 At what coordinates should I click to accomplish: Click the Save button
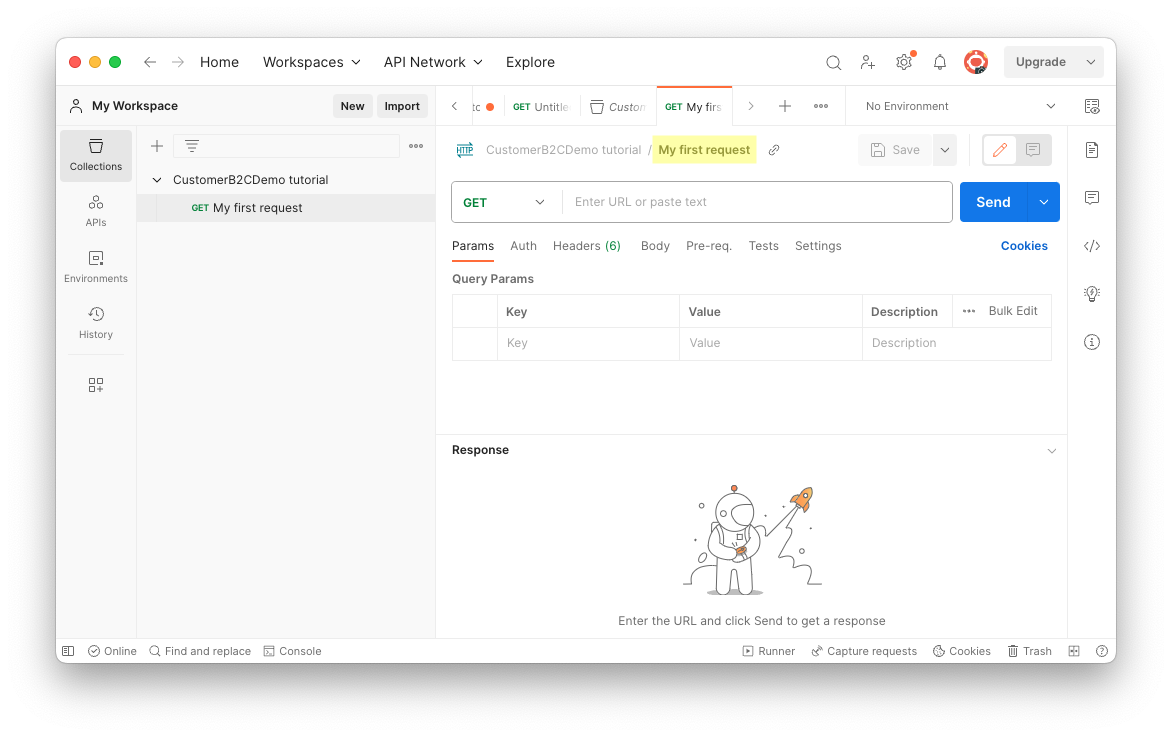(895, 150)
